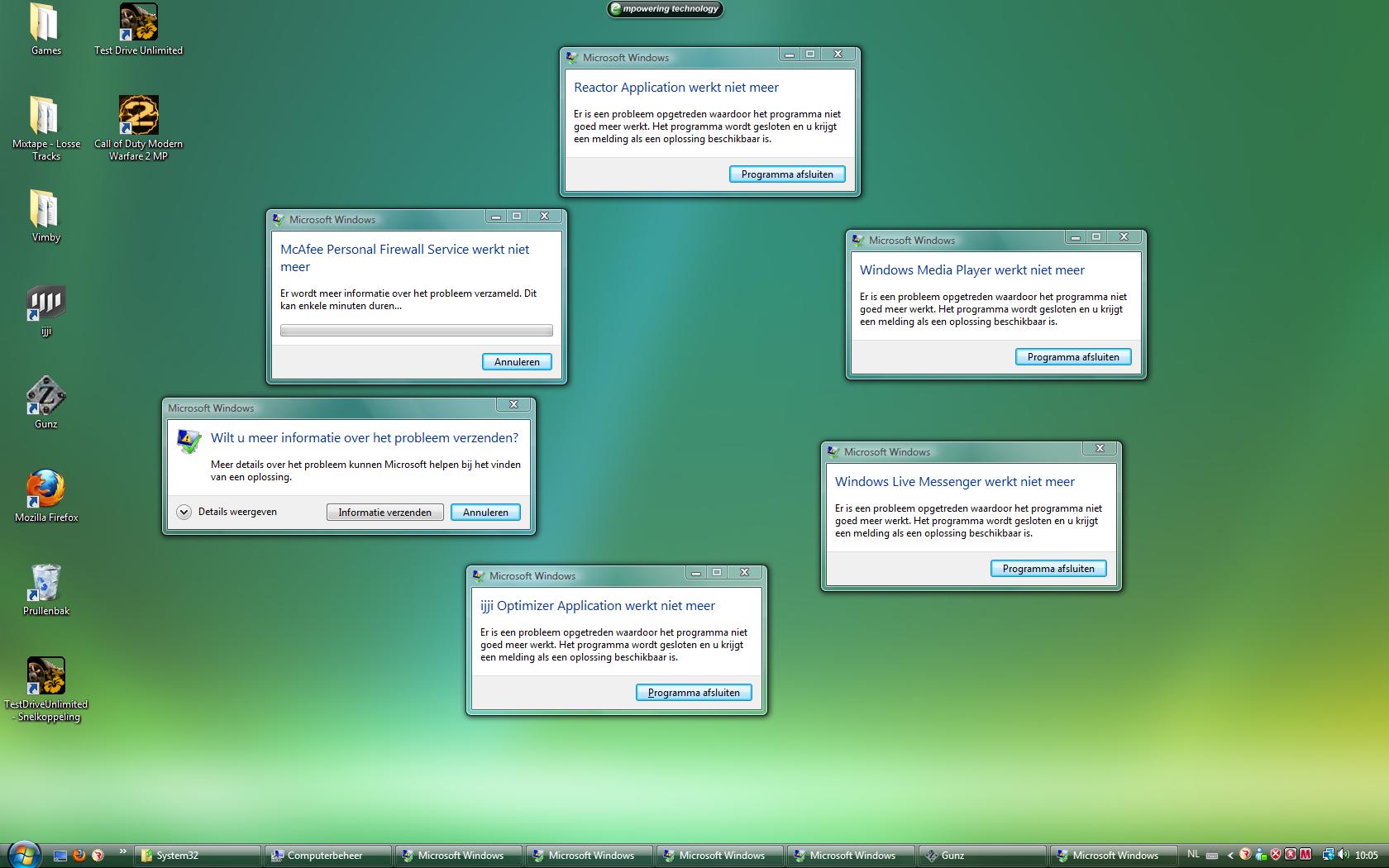Viewport: 1389px width, 868px height.
Task: Click Annuleren in the send-information dialog
Action: [x=485, y=513]
